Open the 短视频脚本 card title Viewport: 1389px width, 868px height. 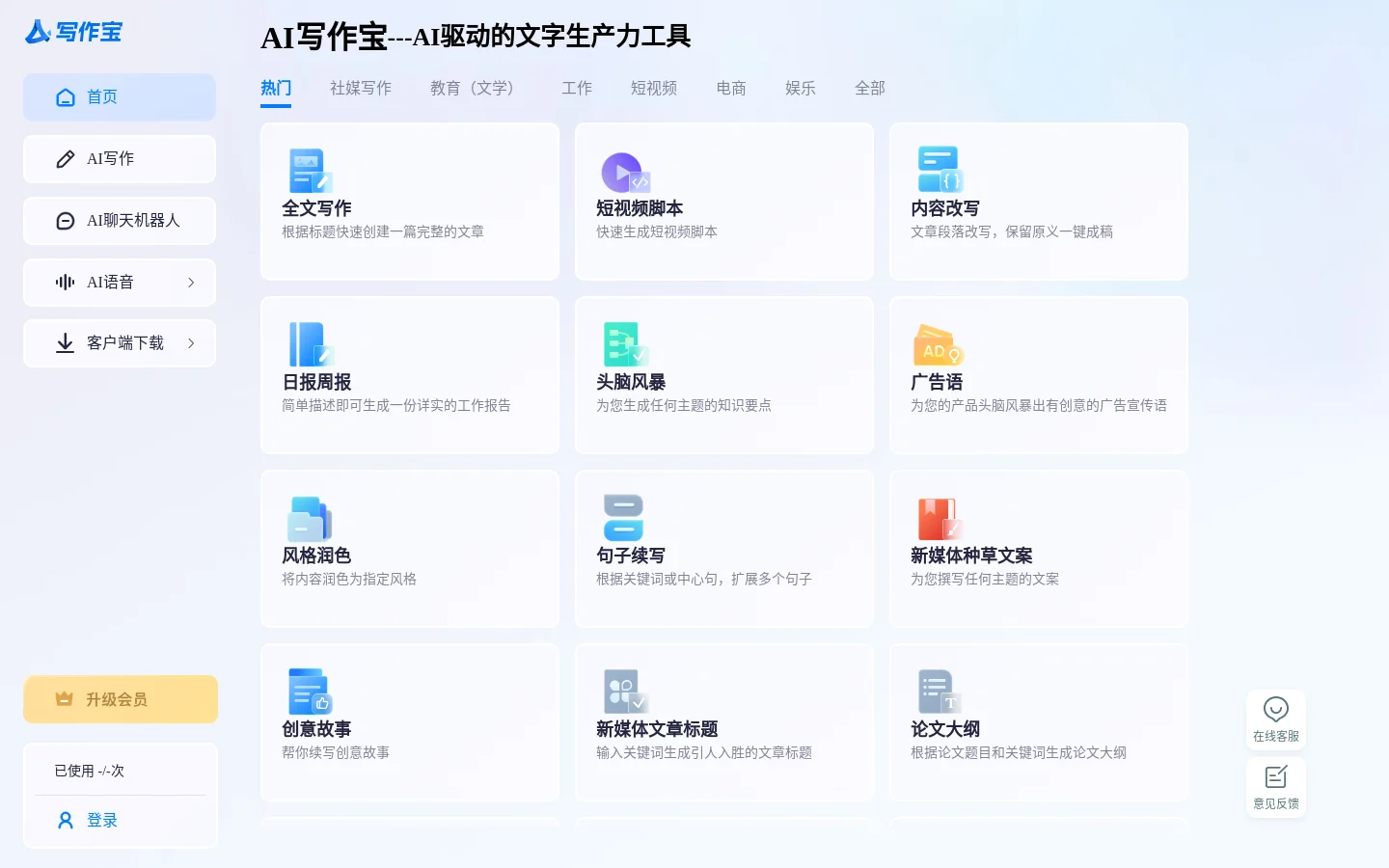click(x=640, y=208)
